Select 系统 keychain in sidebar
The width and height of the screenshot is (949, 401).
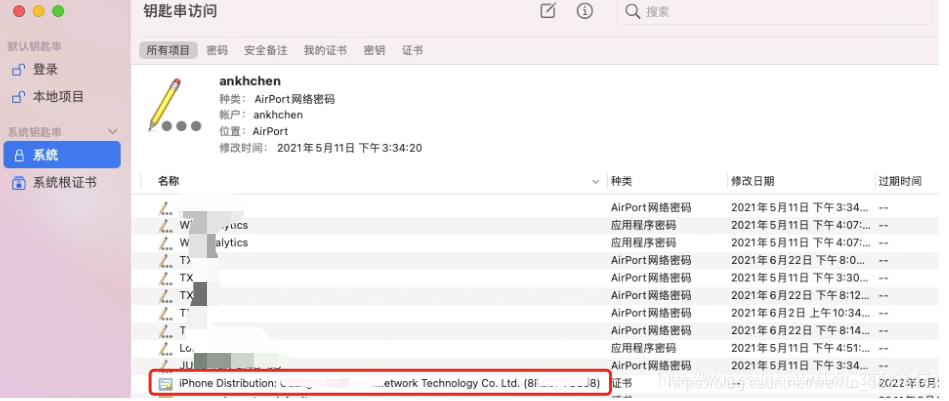click(x=62, y=155)
